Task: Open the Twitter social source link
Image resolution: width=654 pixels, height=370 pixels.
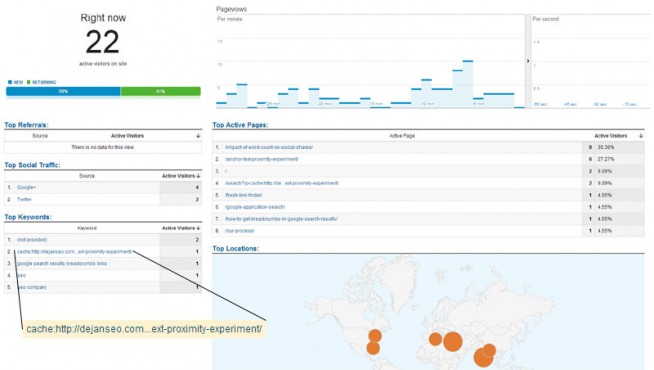Action: pyautogui.click(x=24, y=199)
